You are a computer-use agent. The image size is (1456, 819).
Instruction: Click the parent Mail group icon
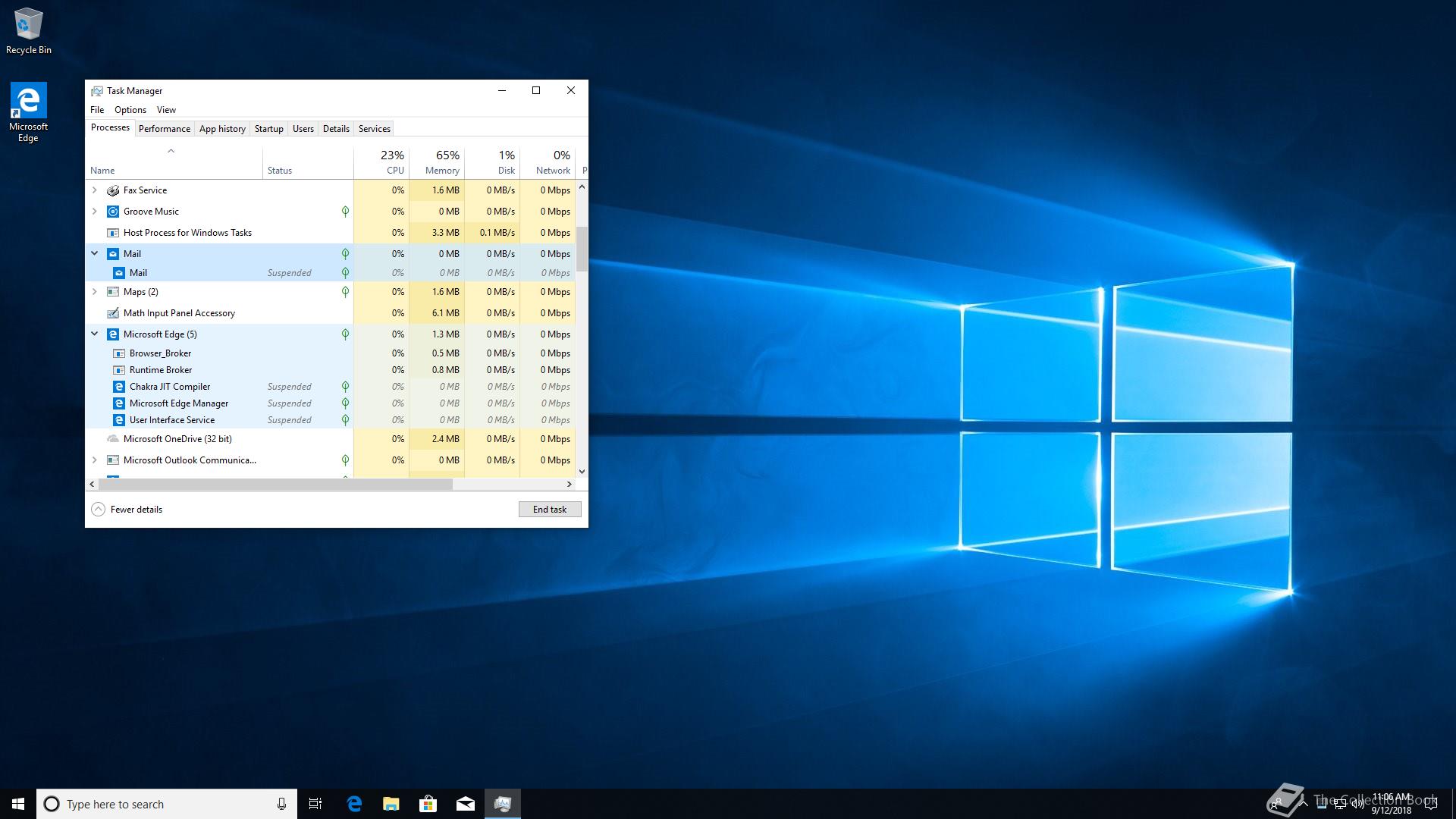coord(113,254)
